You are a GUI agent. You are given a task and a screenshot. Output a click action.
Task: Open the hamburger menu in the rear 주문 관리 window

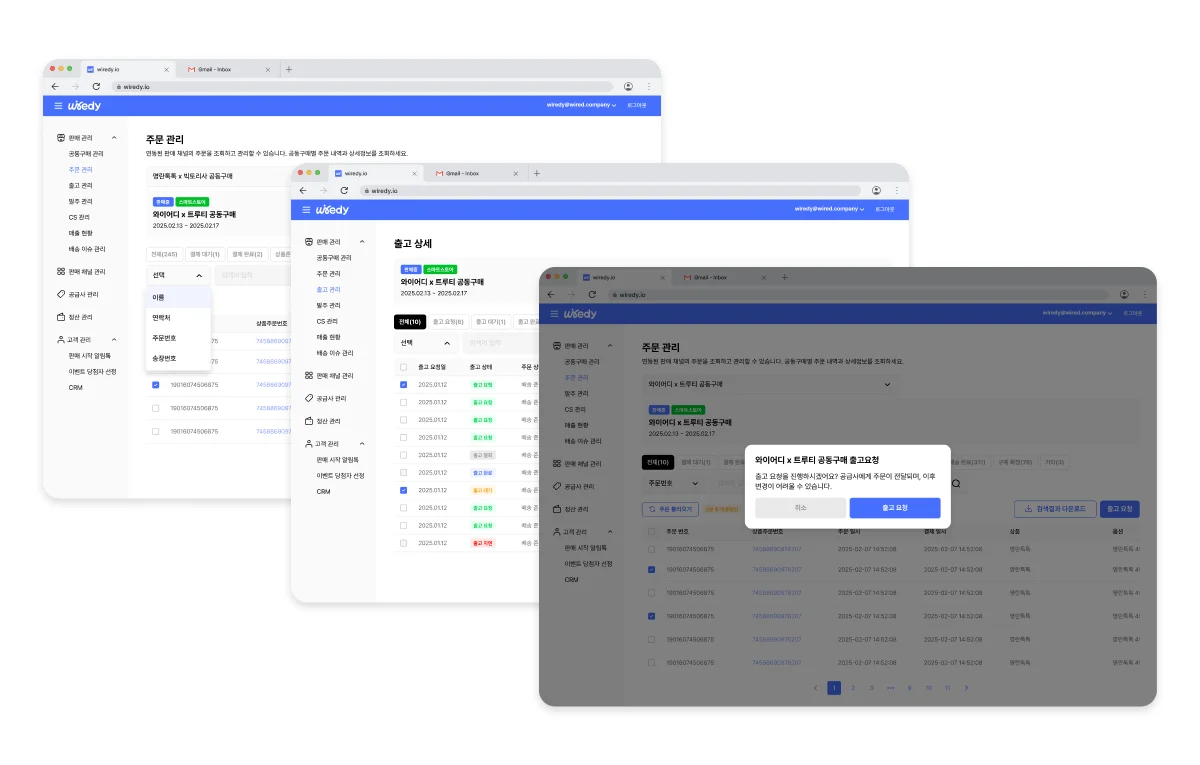click(x=58, y=105)
